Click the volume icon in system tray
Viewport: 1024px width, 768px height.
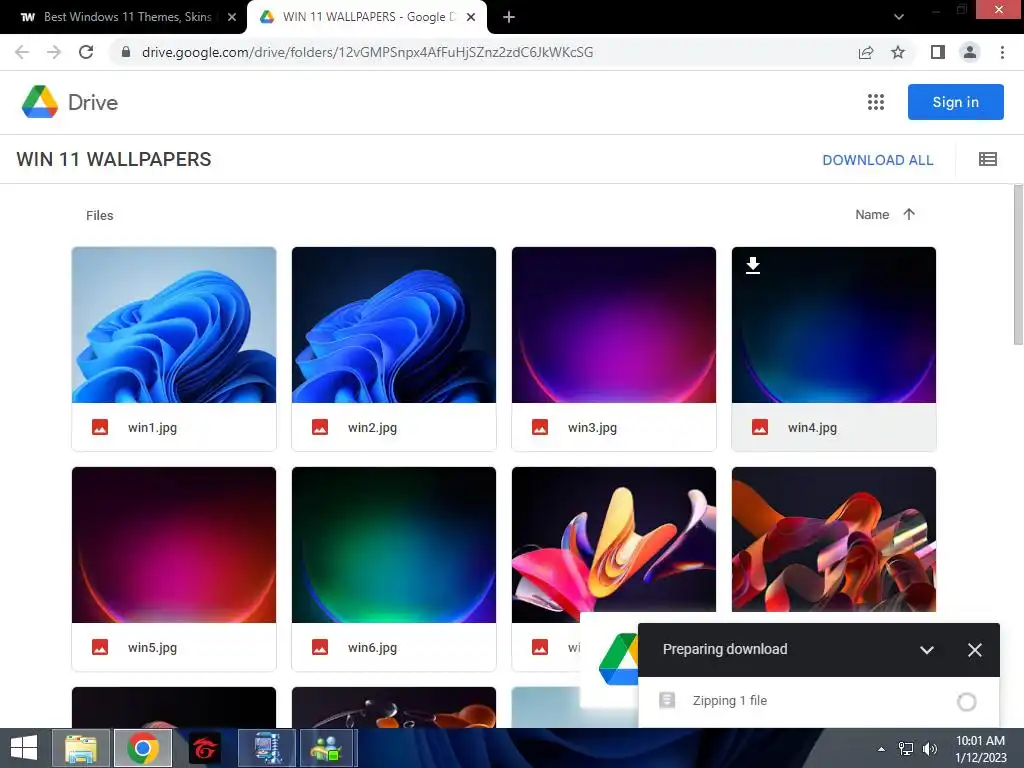[929, 748]
